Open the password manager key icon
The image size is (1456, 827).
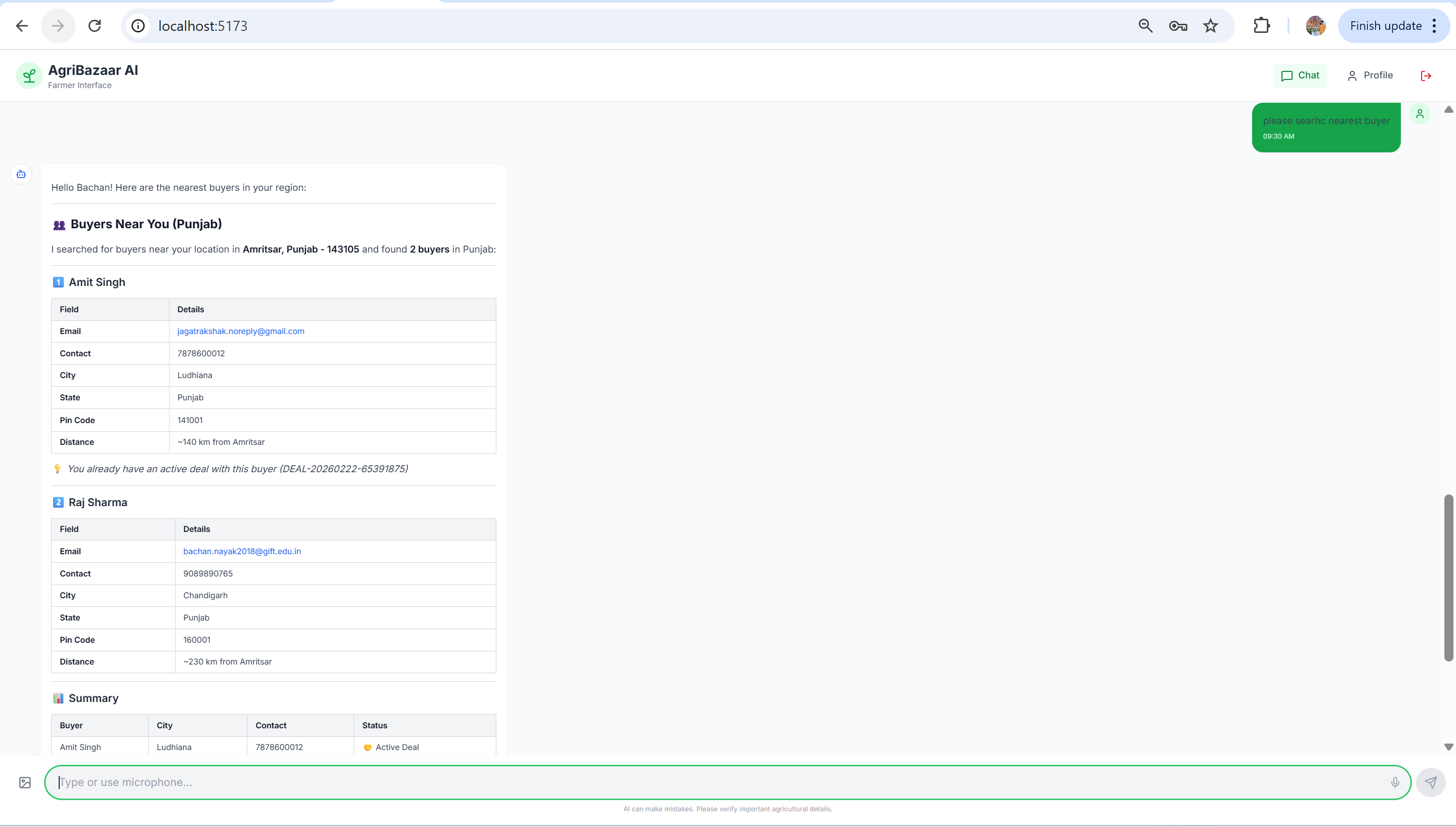pyautogui.click(x=1178, y=26)
